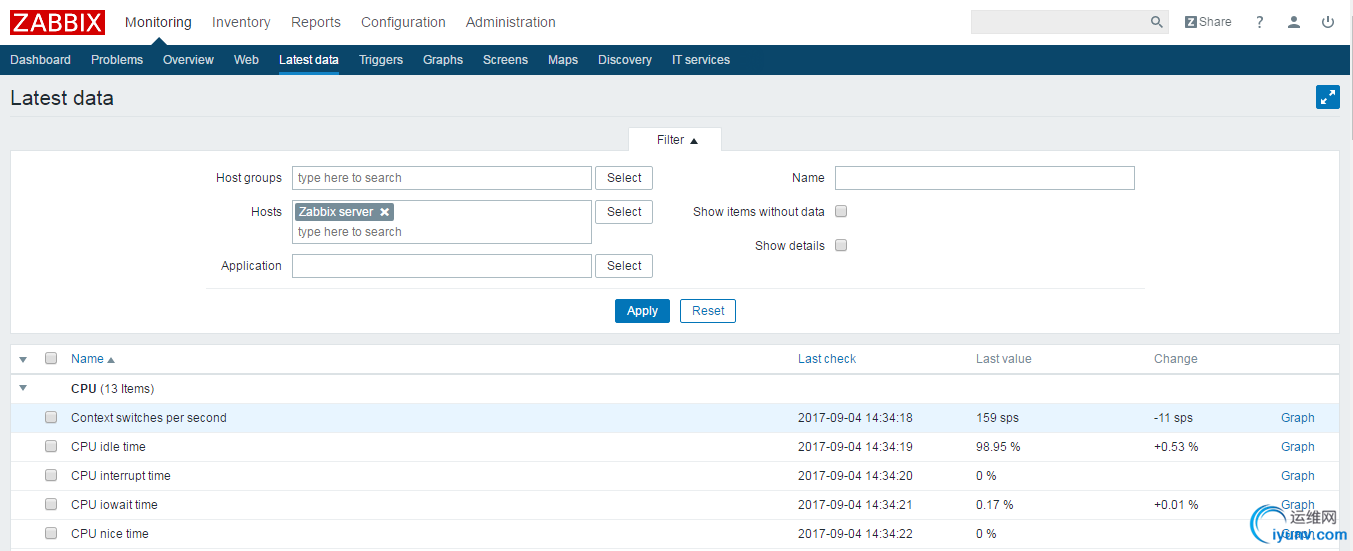Open the help question mark
The image size is (1353, 551).
(1260, 22)
